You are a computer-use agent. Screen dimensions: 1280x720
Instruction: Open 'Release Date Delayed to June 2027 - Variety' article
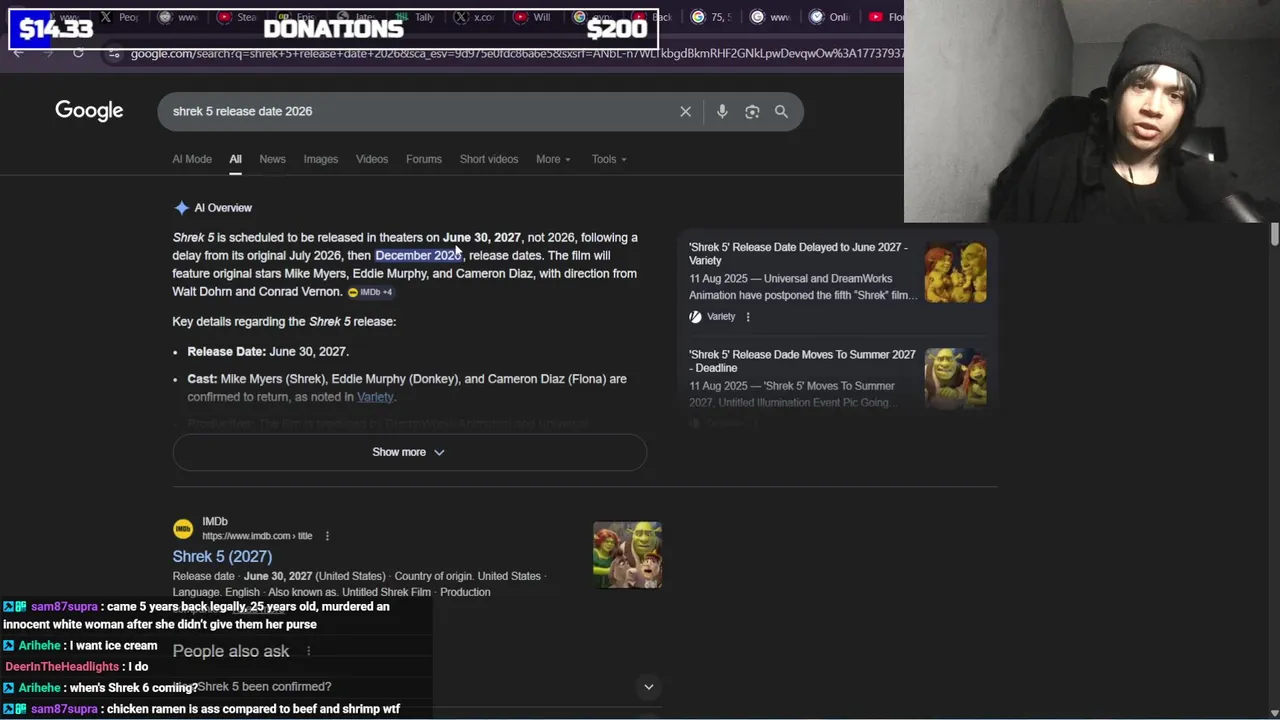[798, 253]
